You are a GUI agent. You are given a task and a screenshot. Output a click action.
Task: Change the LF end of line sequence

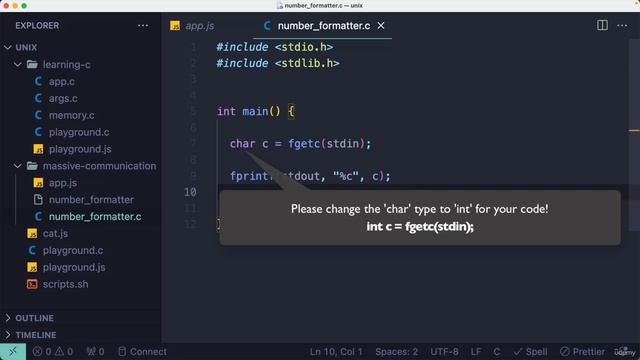coord(476,351)
